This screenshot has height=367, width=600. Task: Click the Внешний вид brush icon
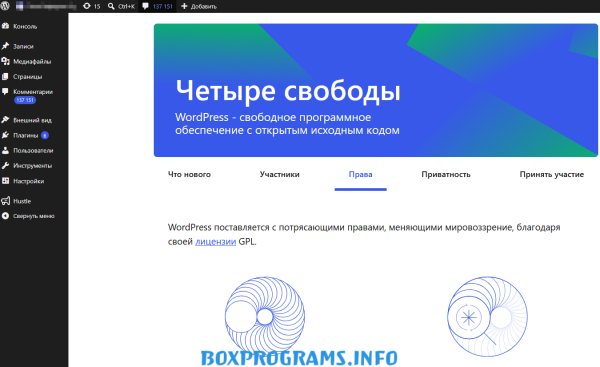[5, 120]
